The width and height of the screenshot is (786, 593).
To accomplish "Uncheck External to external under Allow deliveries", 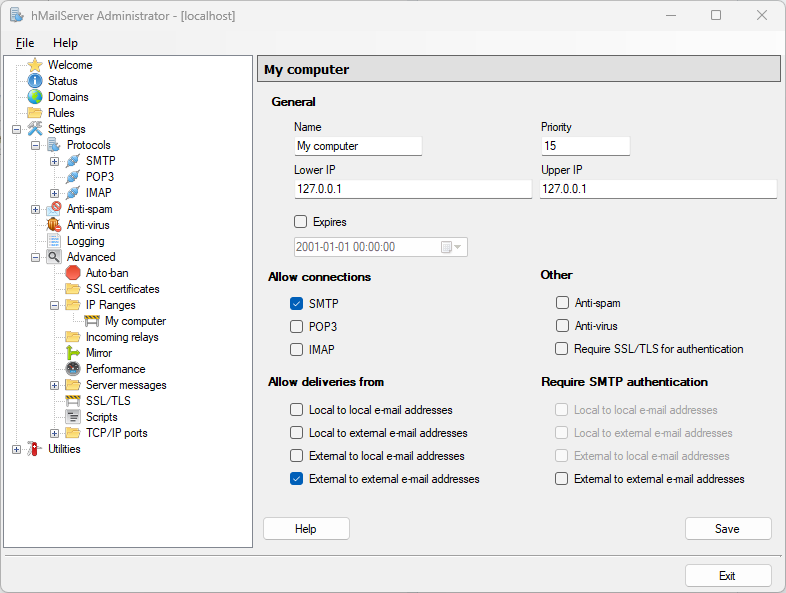I will point(296,479).
